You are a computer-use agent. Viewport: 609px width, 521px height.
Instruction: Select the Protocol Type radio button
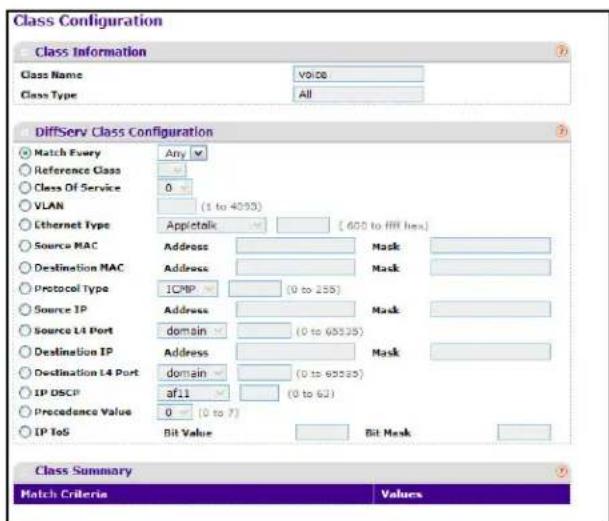25,288
